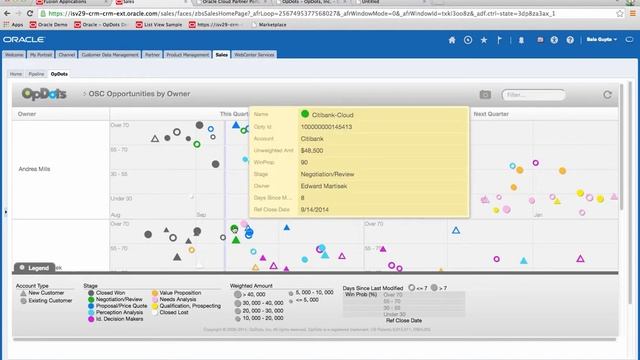Click the Value Proposition orange legend swatch

point(155,293)
